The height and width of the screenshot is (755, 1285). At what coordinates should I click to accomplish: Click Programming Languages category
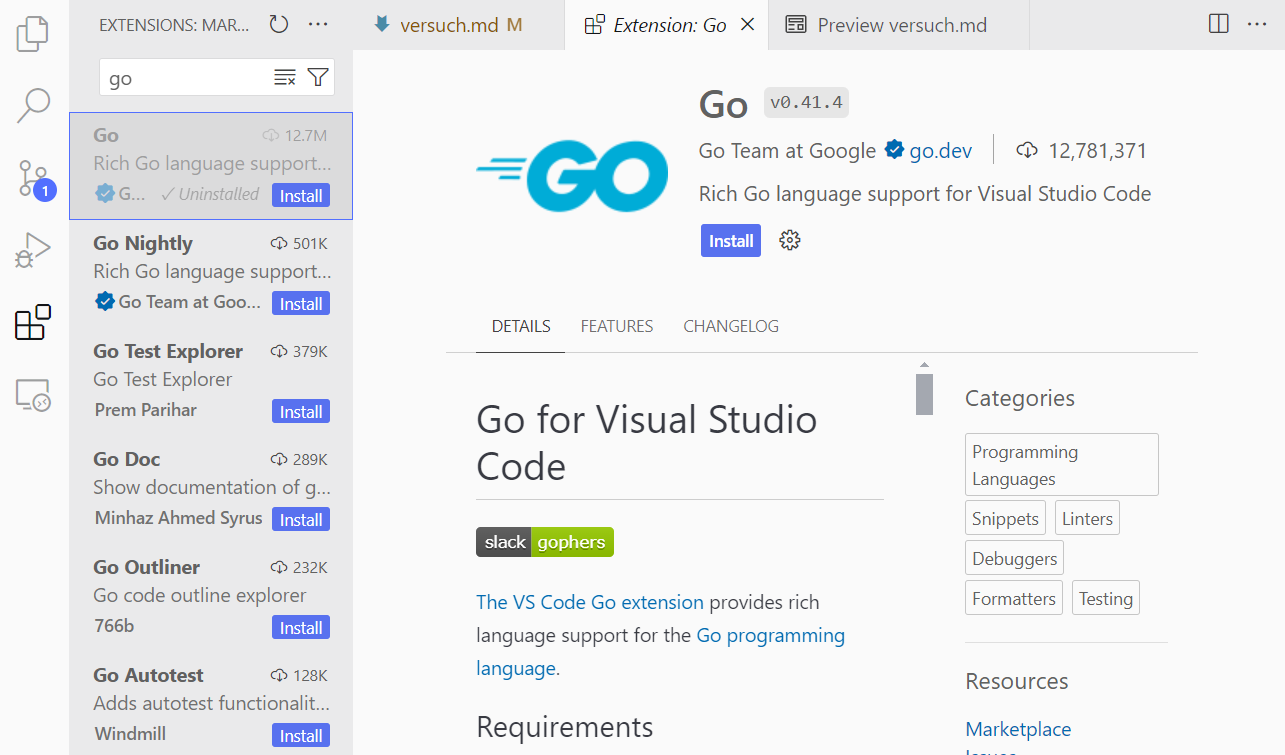pos(1062,465)
